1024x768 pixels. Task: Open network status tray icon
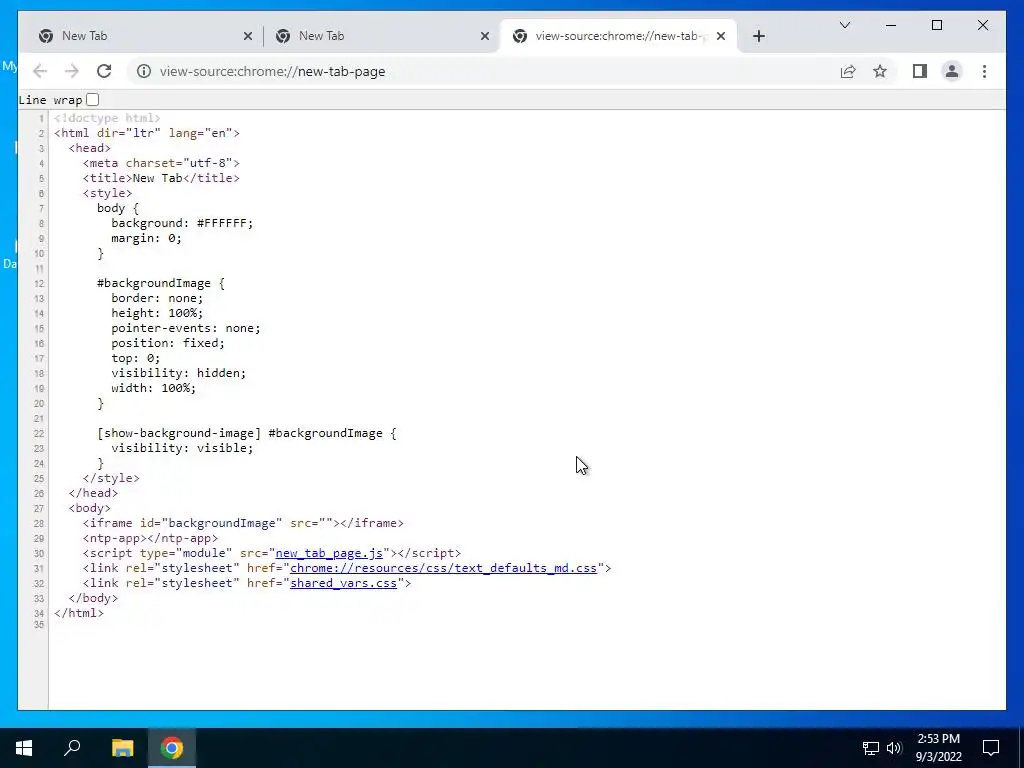pyautogui.click(x=871, y=748)
